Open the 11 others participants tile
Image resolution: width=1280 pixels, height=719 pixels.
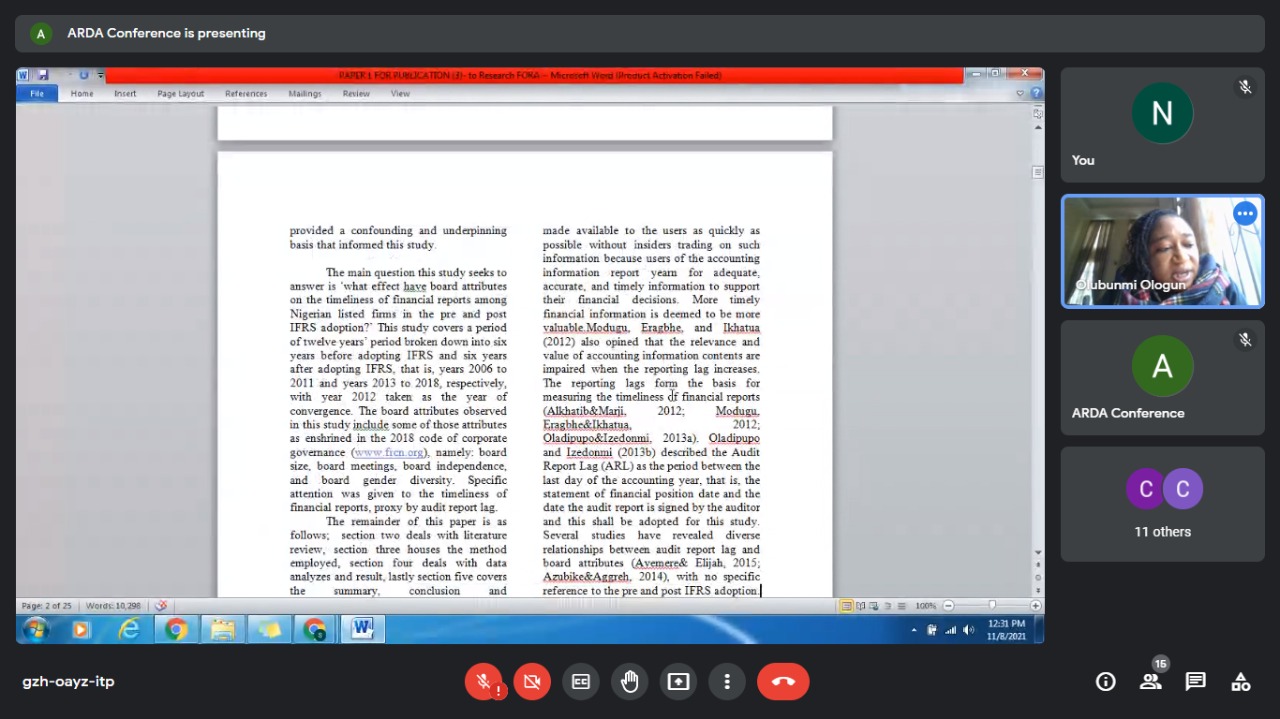coord(1162,504)
